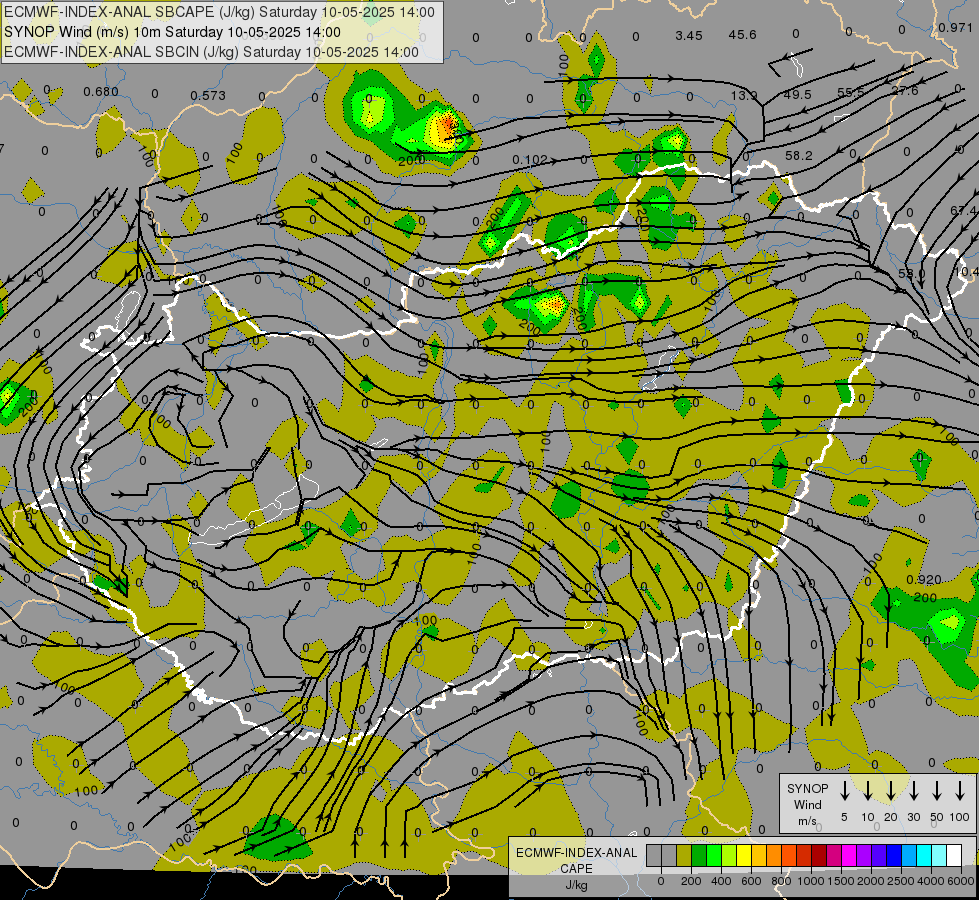Pick the pure yellow CAPE scale swatch

point(744,855)
